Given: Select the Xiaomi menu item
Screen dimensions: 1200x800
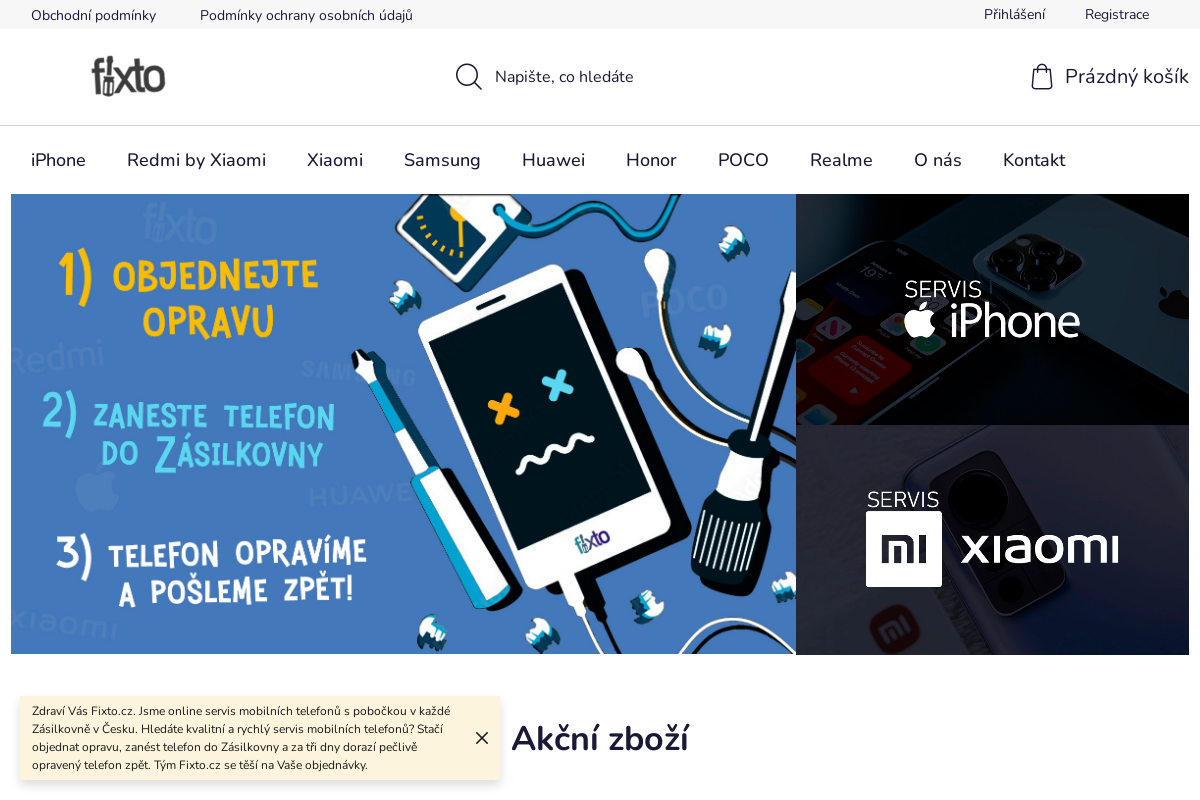Looking at the screenshot, I should (335, 160).
